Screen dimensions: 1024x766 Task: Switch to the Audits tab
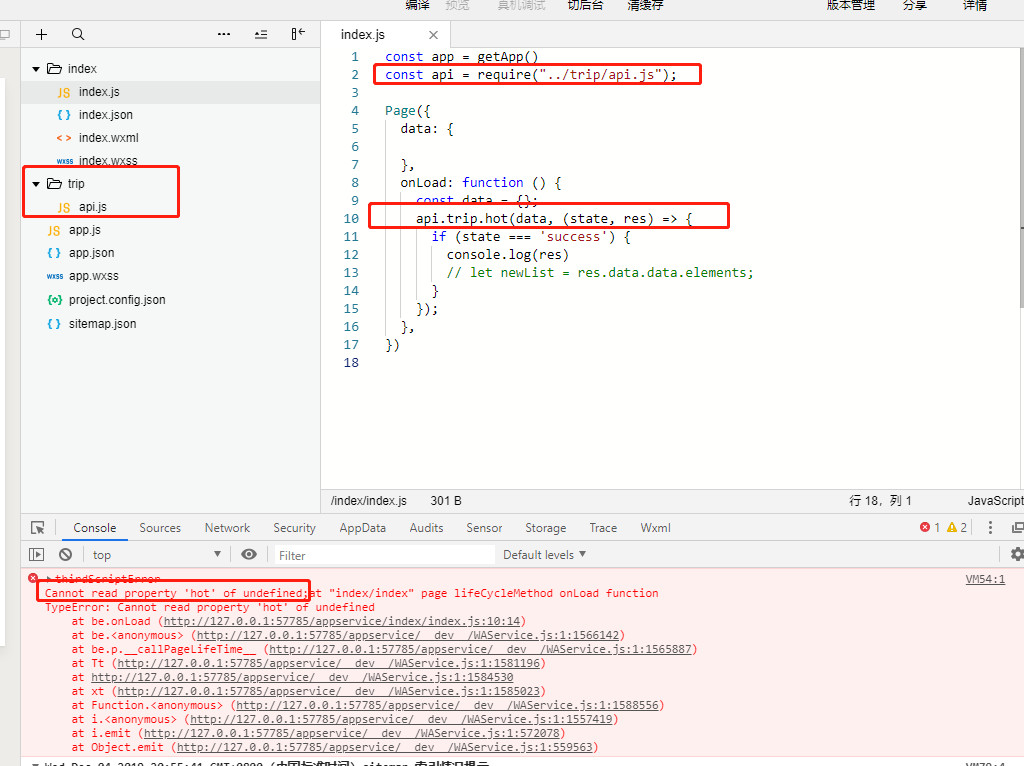(x=426, y=528)
